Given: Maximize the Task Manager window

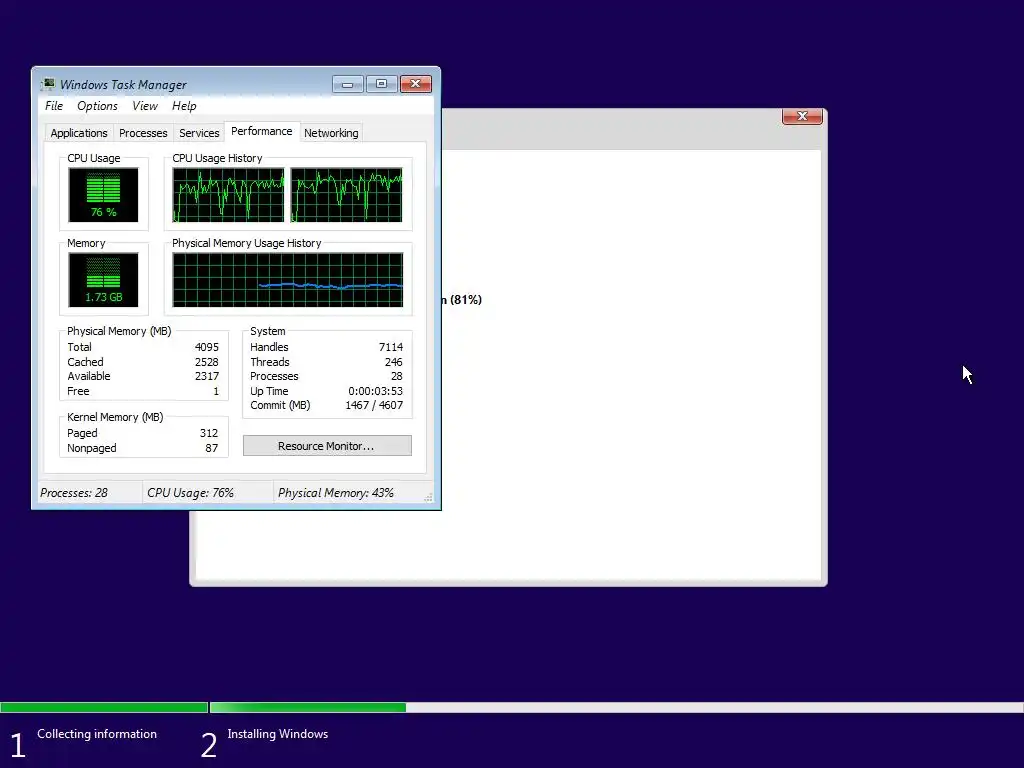Looking at the screenshot, I should click(381, 84).
